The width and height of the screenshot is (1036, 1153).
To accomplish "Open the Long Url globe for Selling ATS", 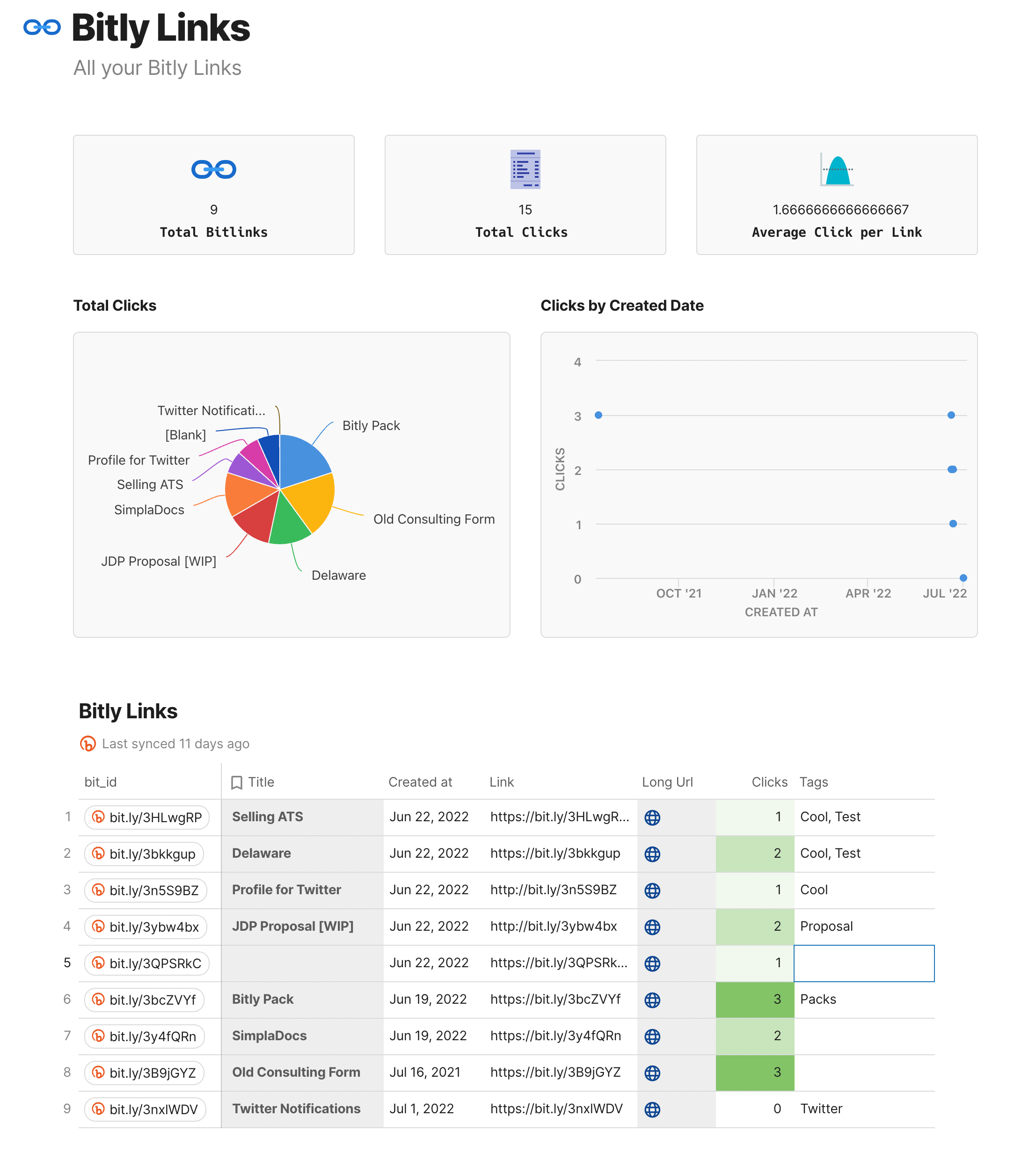I will [x=652, y=817].
